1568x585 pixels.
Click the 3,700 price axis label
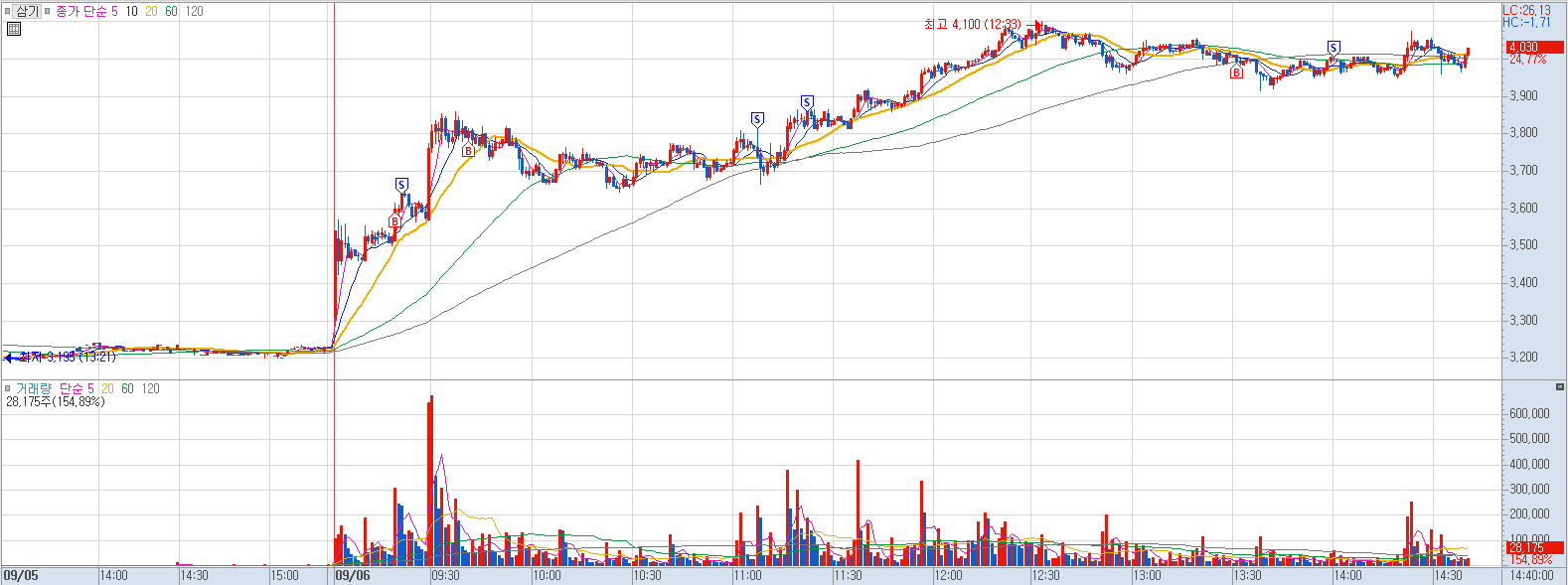point(1524,171)
